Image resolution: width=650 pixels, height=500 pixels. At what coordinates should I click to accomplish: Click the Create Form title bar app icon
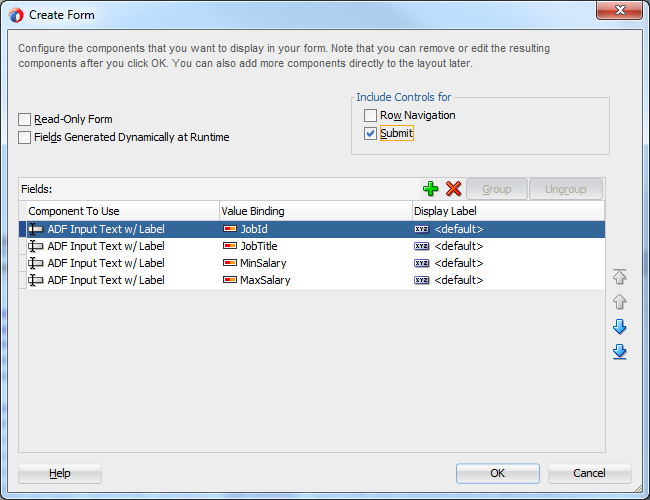tap(16, 15)
